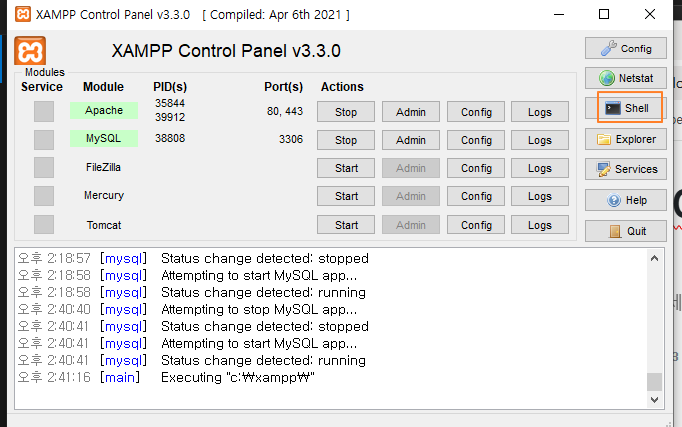
Task: Click the Tomcat module name
Action: coord(104,225)
